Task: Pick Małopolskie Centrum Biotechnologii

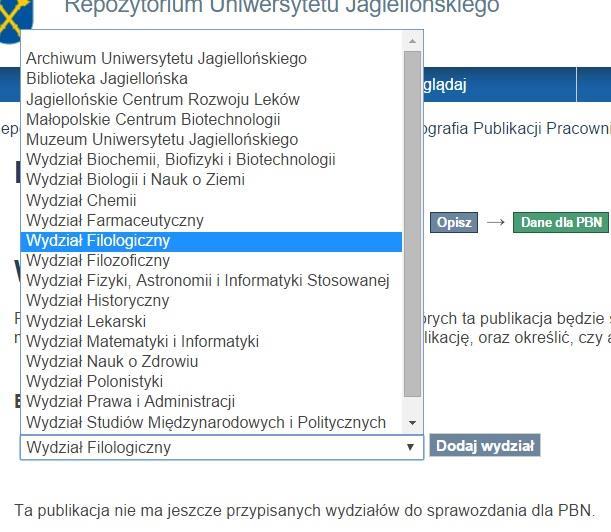Action: (211, 119)
